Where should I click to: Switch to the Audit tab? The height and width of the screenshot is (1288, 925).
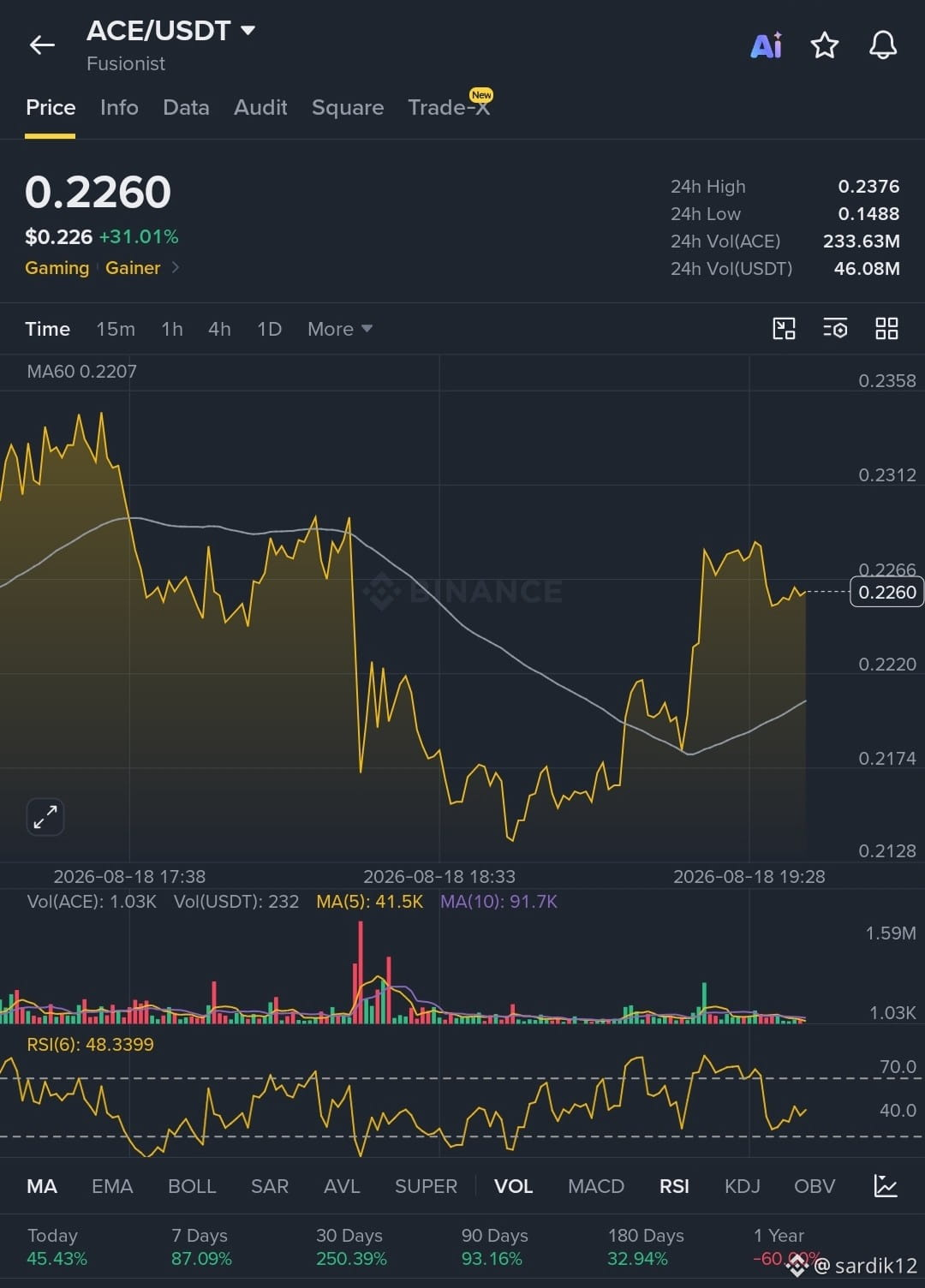coord(260,107)
